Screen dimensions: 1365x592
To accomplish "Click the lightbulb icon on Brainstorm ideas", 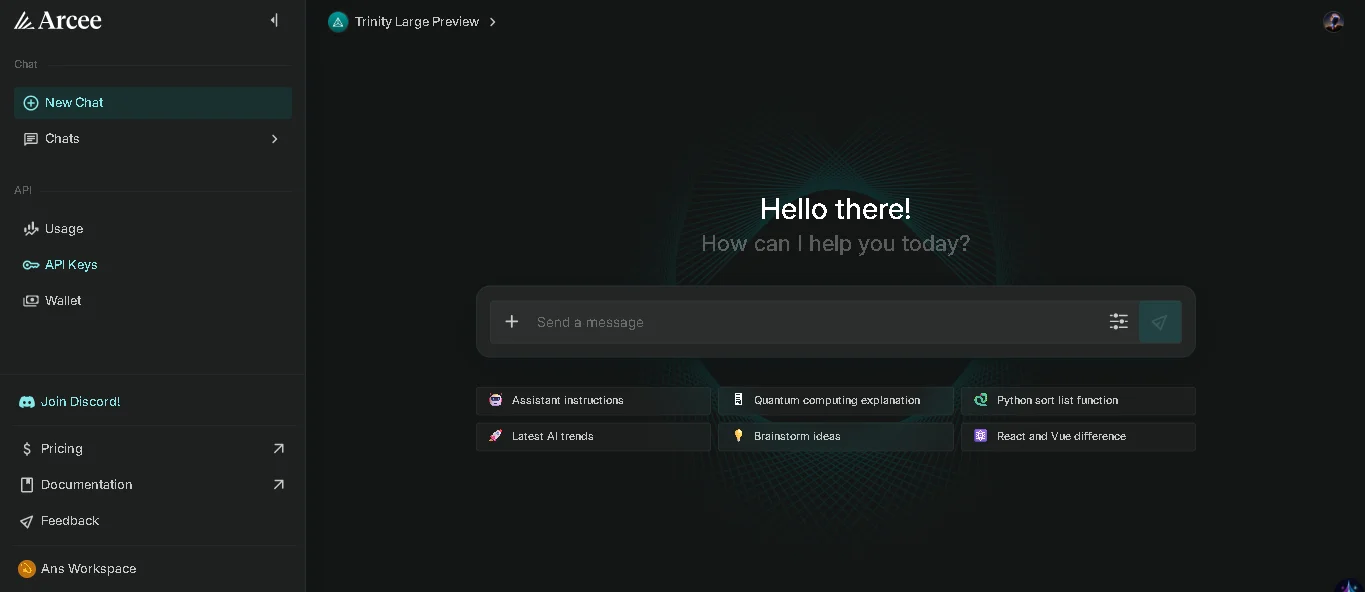I will click(738, 437).
